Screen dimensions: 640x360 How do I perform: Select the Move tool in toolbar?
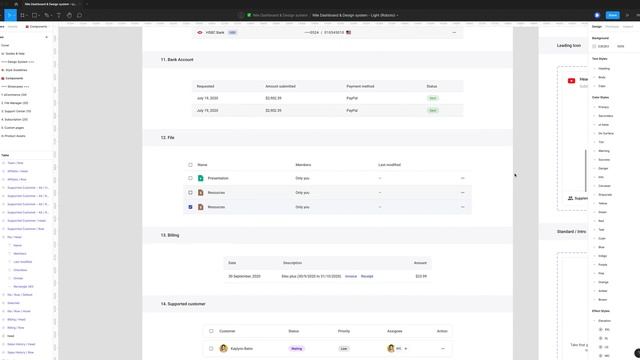[10, 15]
